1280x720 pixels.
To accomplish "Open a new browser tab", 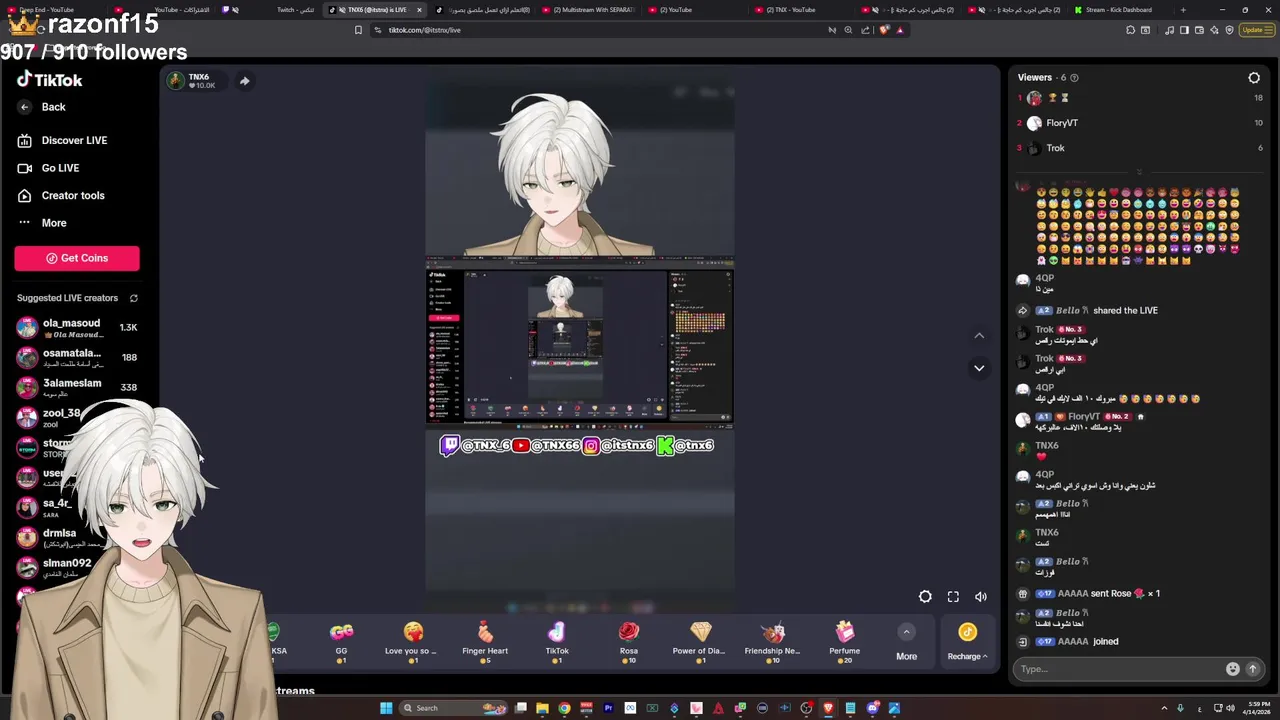I will 1183,10.
